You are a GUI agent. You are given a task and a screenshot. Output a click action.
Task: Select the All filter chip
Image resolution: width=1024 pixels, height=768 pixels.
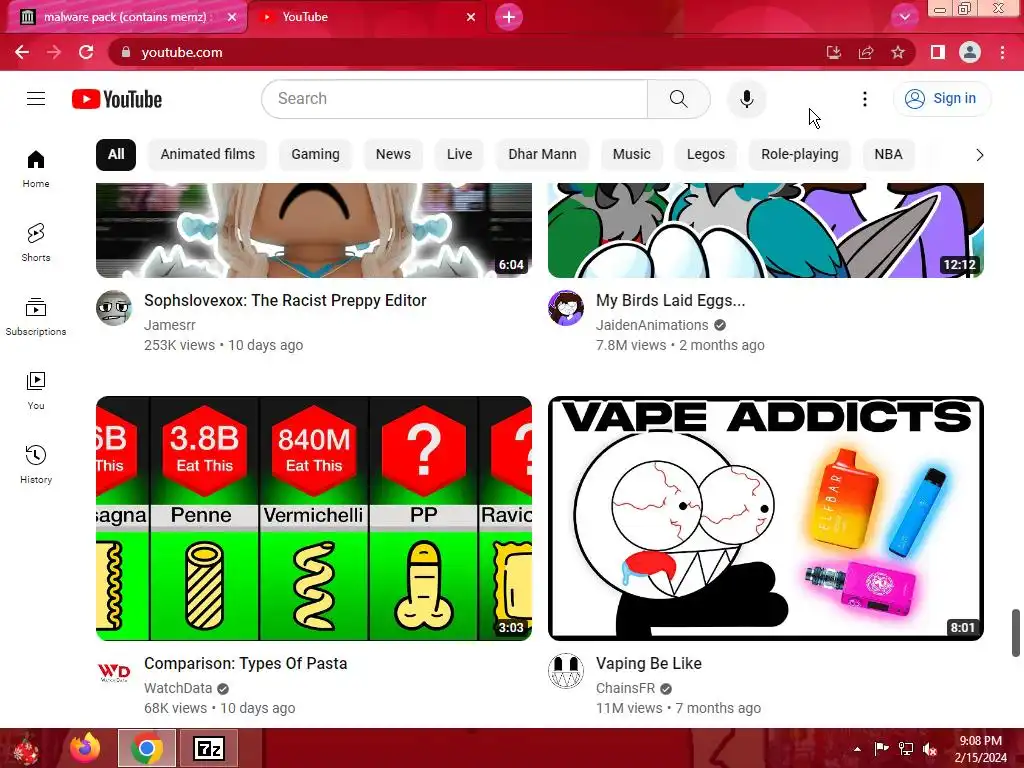point(116,155)
